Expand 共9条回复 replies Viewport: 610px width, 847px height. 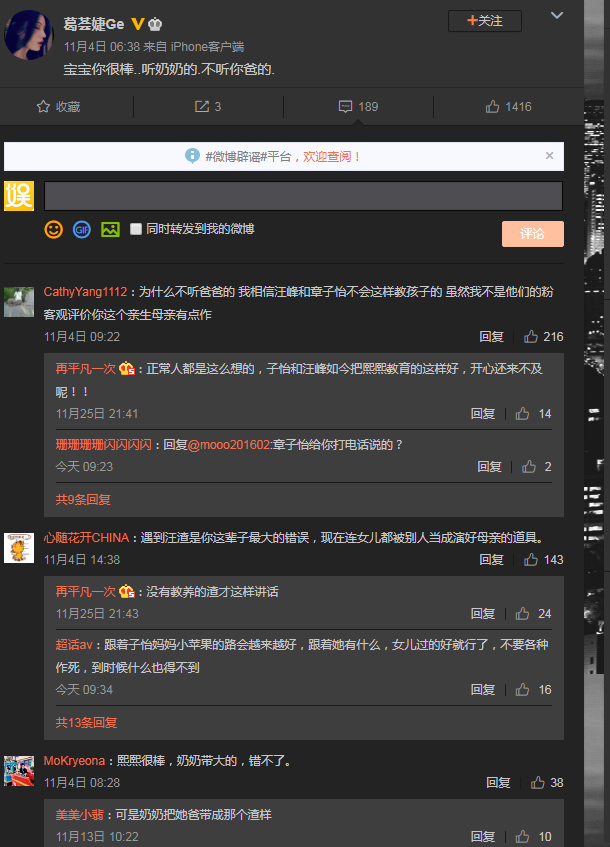(x=83, y=499)
